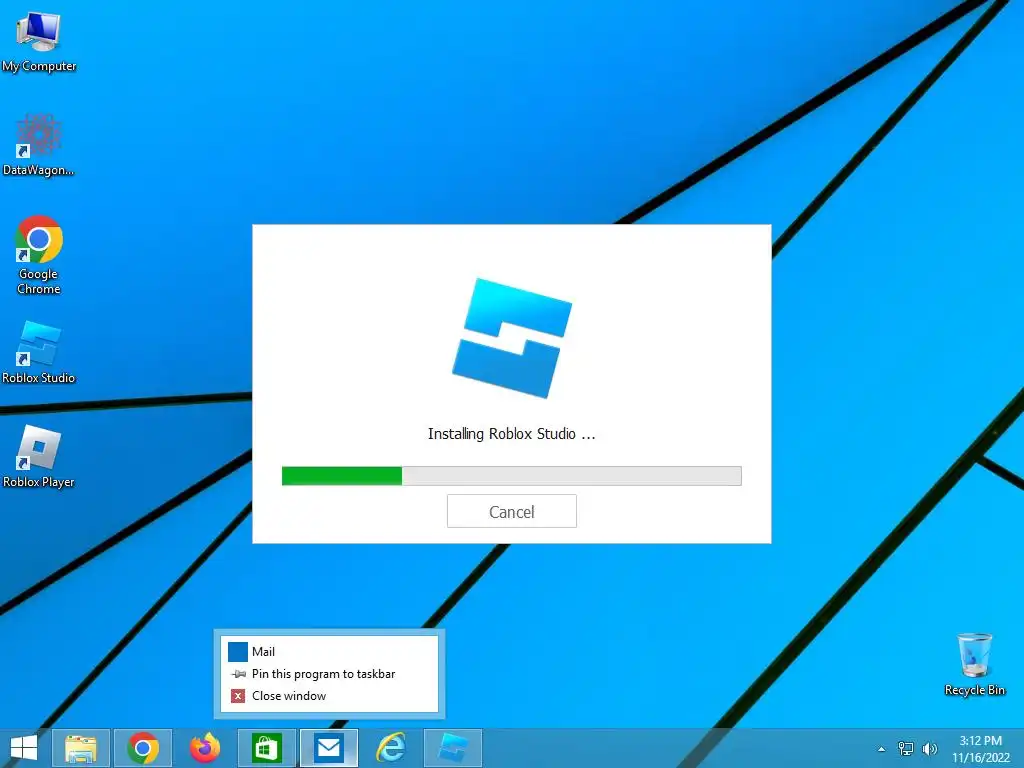Show hidden tray icons arrow
The image size is (1024, 768).
pos(882,749)
